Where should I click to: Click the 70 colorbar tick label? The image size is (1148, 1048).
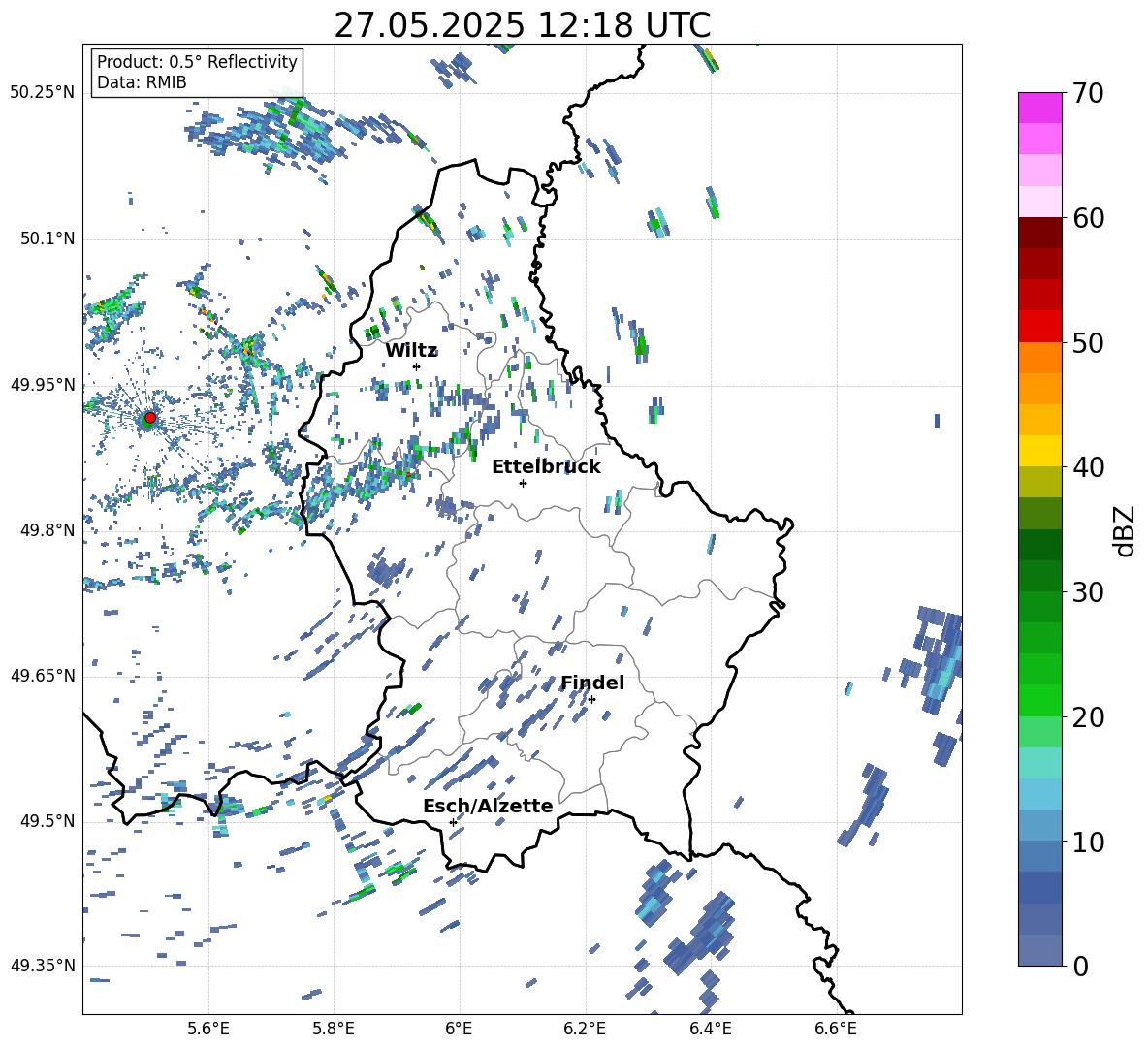(1088, 94)
